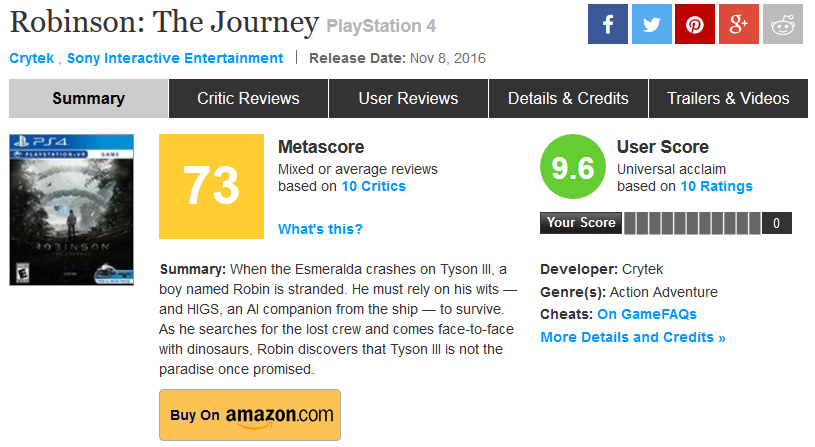Share the page on Reddit

(783, 23)
